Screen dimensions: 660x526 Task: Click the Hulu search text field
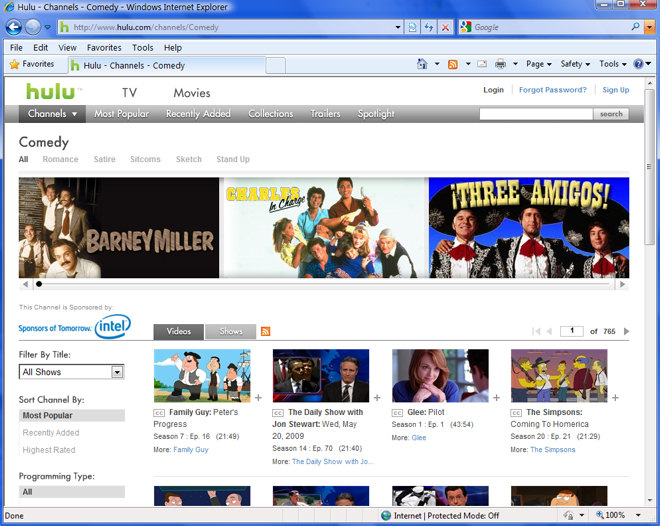[536, 114]
